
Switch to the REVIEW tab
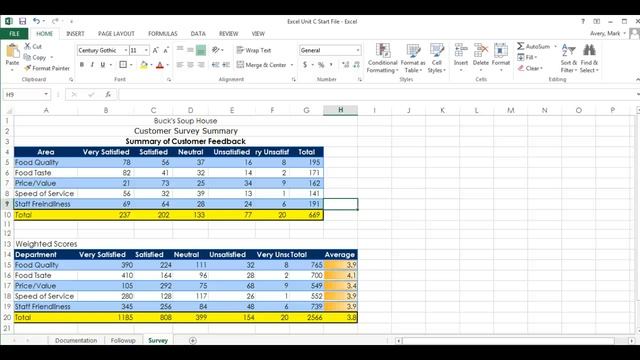click(x=228, y=33)
